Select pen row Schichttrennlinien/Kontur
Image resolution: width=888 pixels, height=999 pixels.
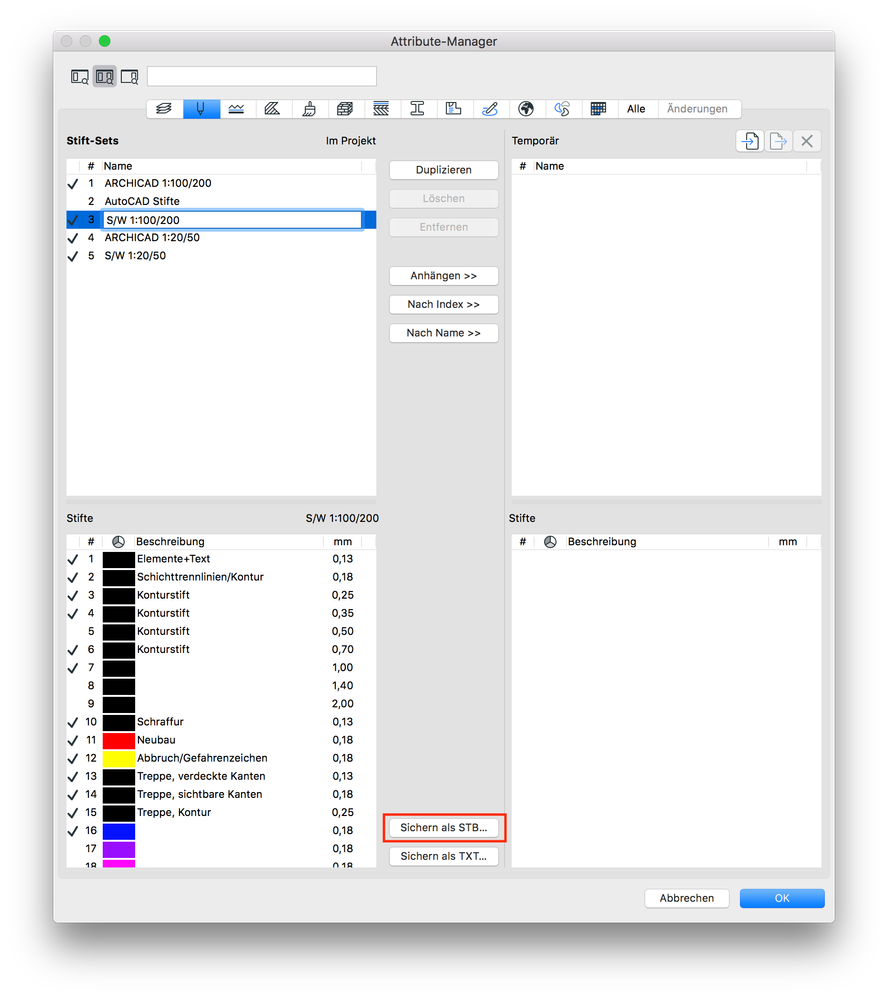(x=221, y=577)
